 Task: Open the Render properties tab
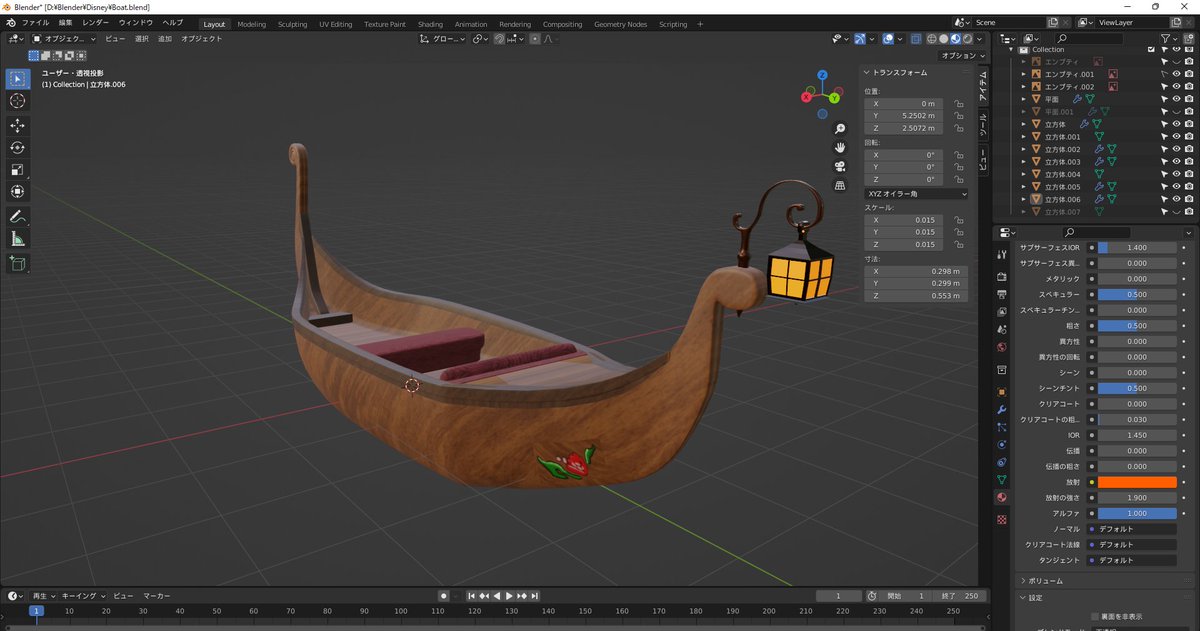(1002, 276)
